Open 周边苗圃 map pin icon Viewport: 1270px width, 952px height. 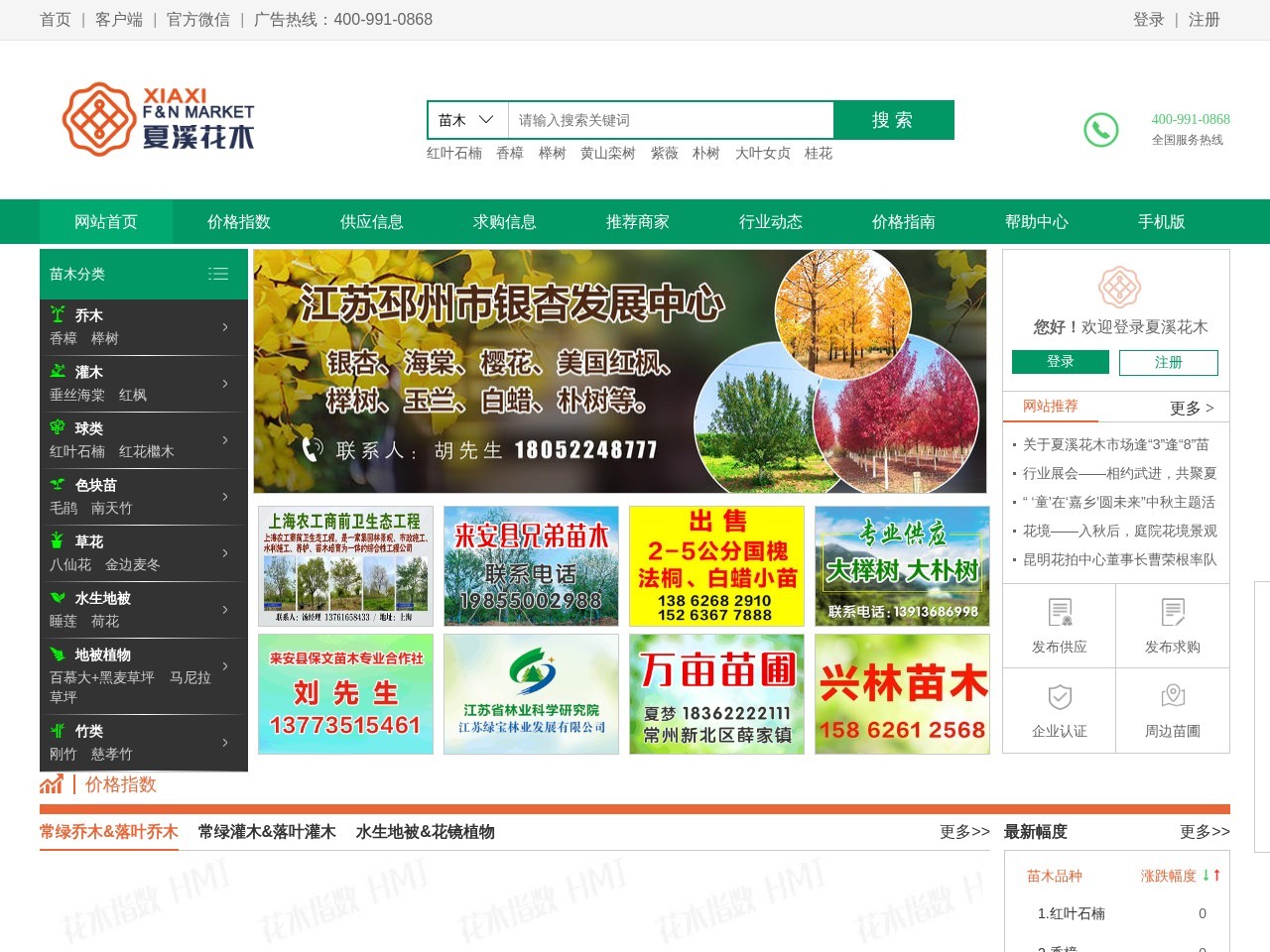[1173, 697]
